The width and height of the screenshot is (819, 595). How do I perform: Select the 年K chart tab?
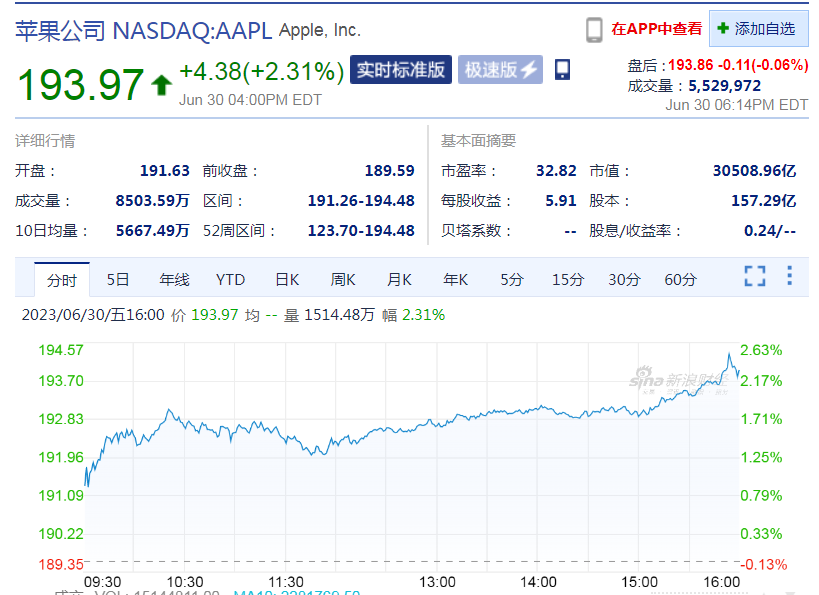coord(455,279)
